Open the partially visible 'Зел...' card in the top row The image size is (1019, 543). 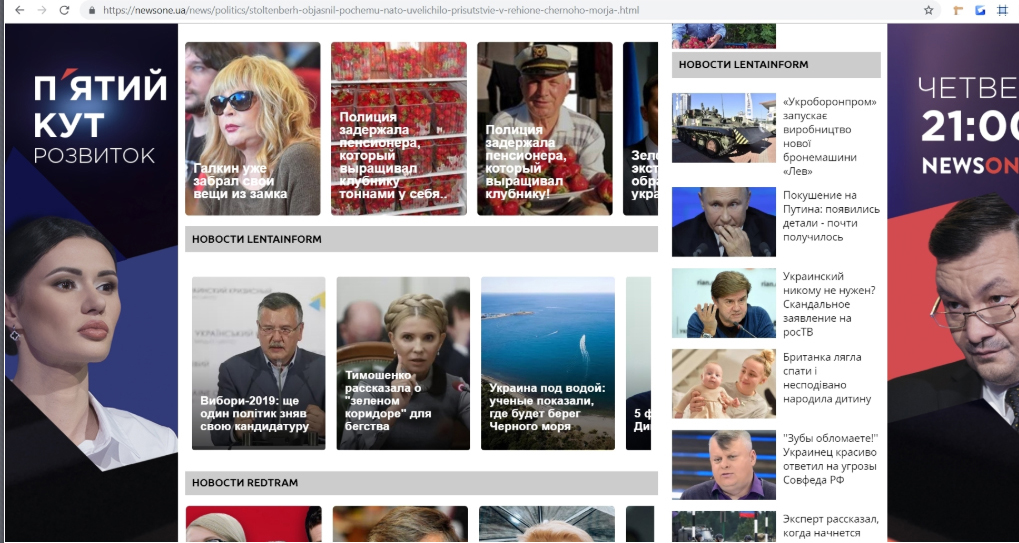tap(641, 129)
